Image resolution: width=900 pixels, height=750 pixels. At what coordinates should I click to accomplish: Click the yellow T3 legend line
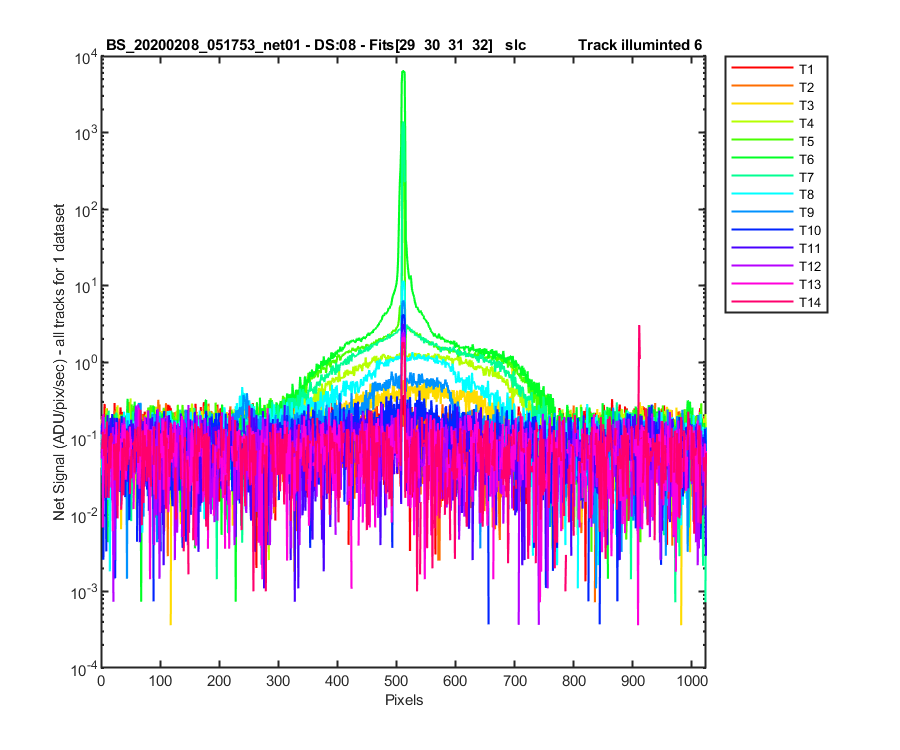pyautogui.click(x=762, y=104)
